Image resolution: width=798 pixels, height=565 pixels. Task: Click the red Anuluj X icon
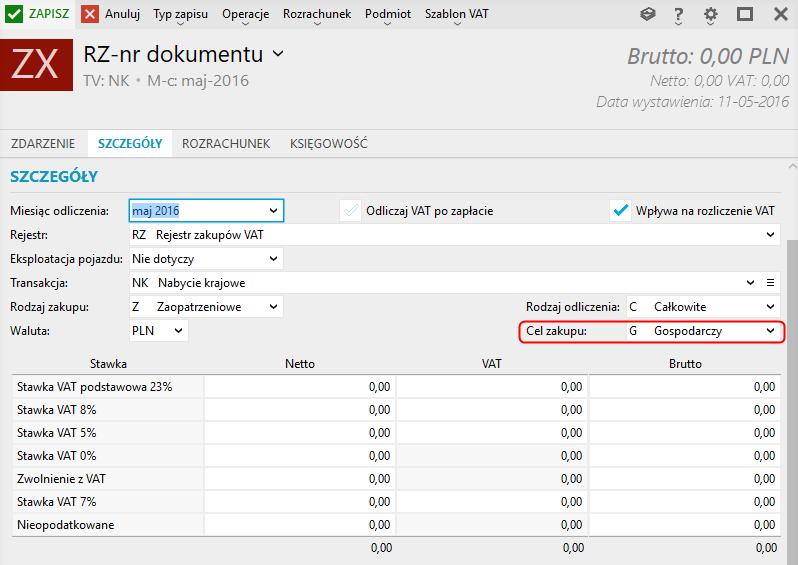(90, 14)
